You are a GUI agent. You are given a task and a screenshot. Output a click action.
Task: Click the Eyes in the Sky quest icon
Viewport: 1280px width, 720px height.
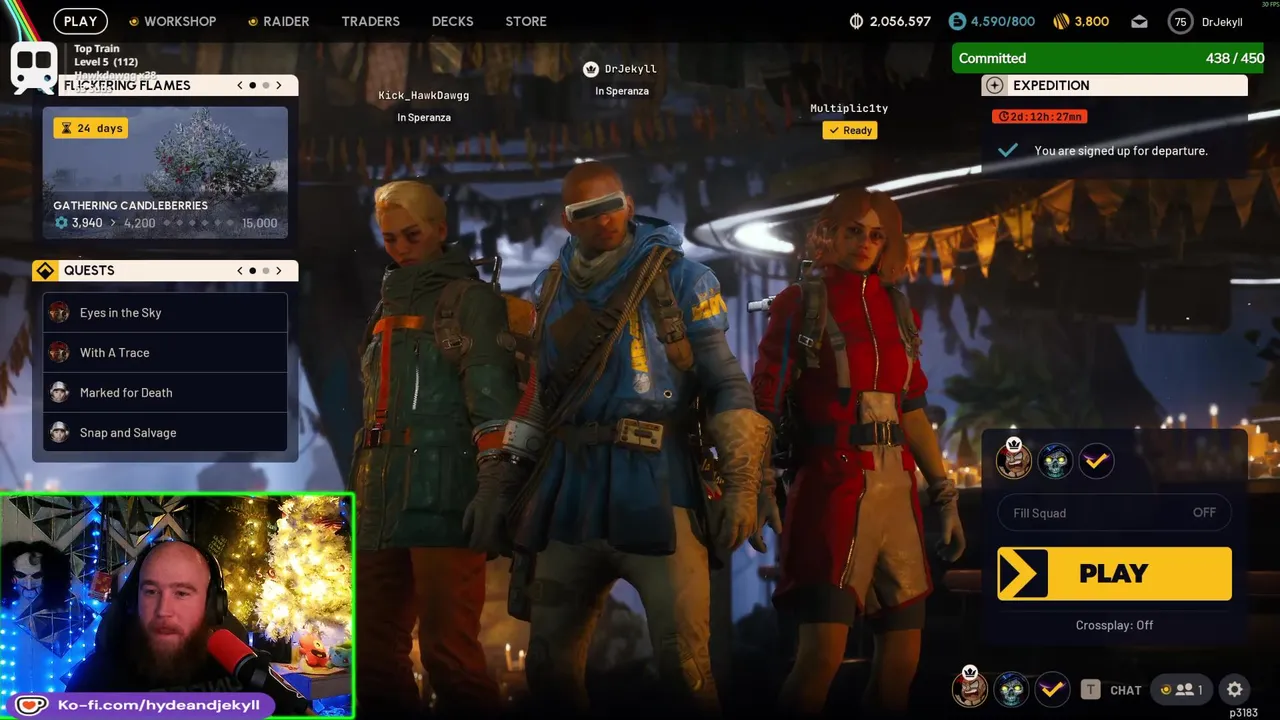[59, 312]
